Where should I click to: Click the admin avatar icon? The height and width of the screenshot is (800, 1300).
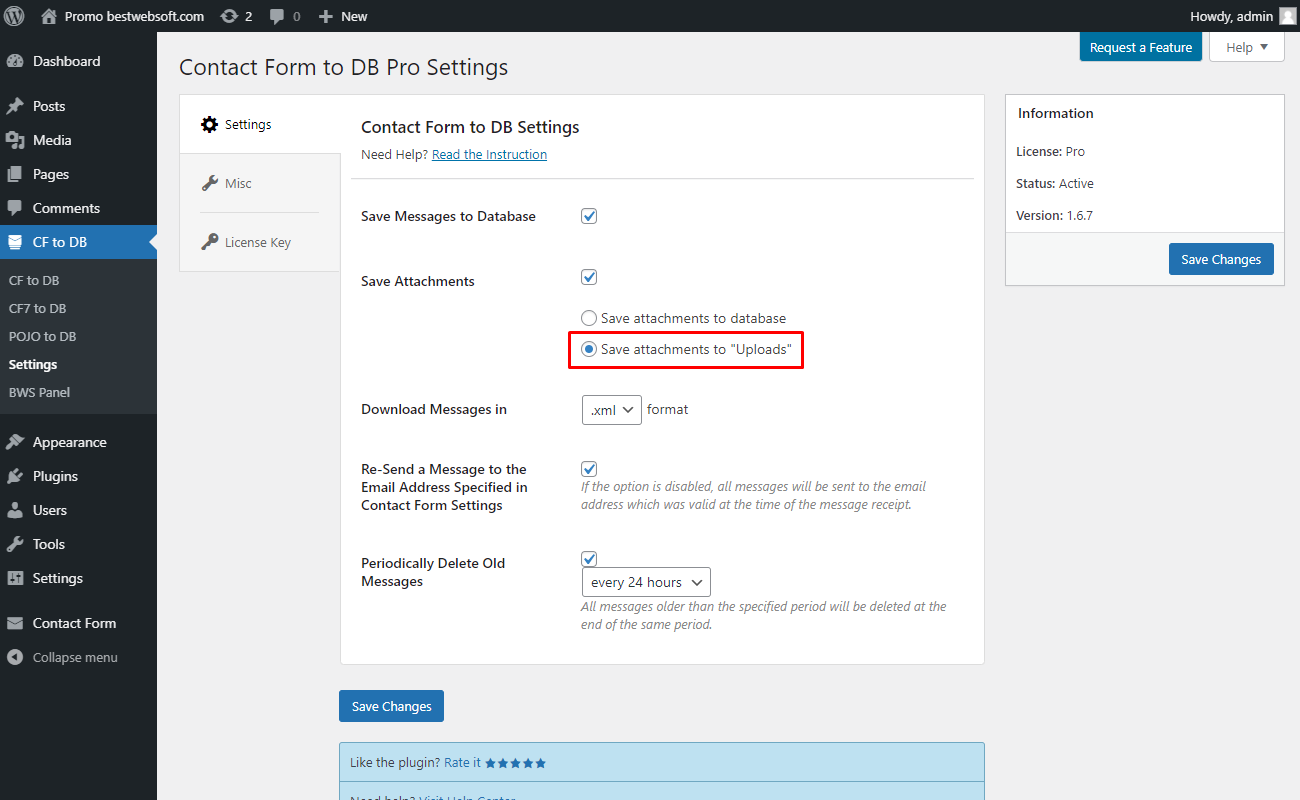click(1287, 16)
